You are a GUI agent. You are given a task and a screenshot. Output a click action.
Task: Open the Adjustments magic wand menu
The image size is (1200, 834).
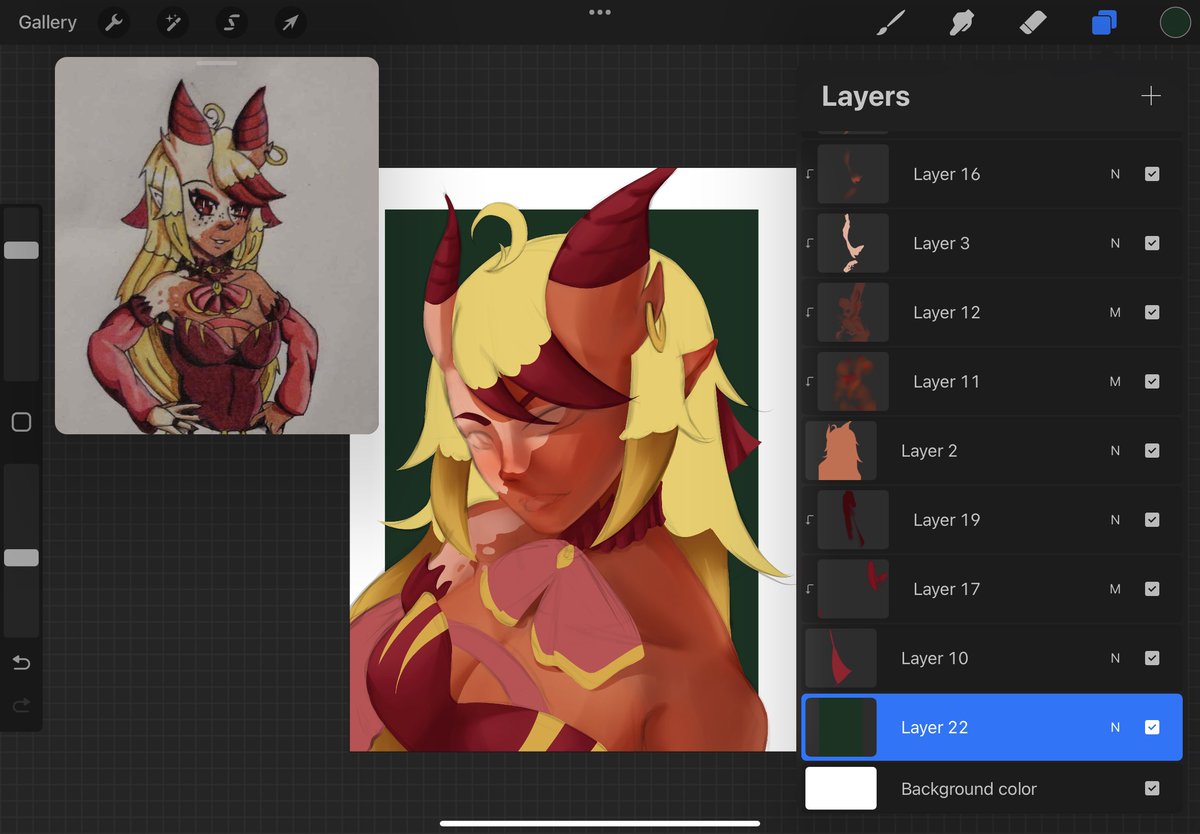(173, 22)
